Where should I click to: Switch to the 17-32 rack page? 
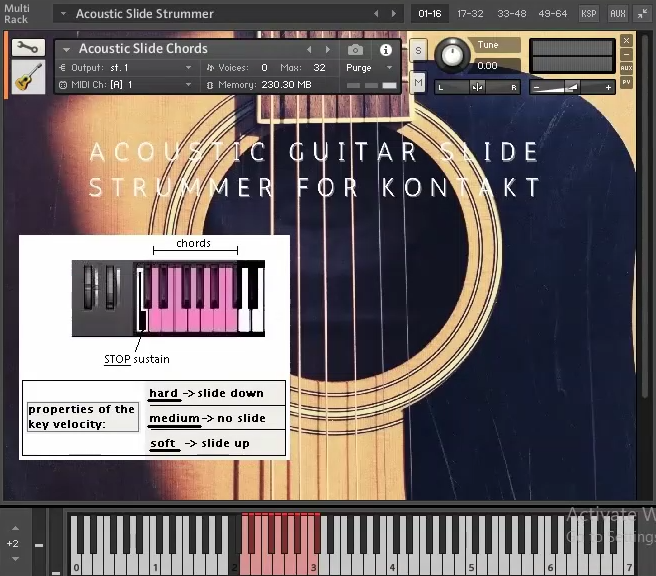click(470, 13)
